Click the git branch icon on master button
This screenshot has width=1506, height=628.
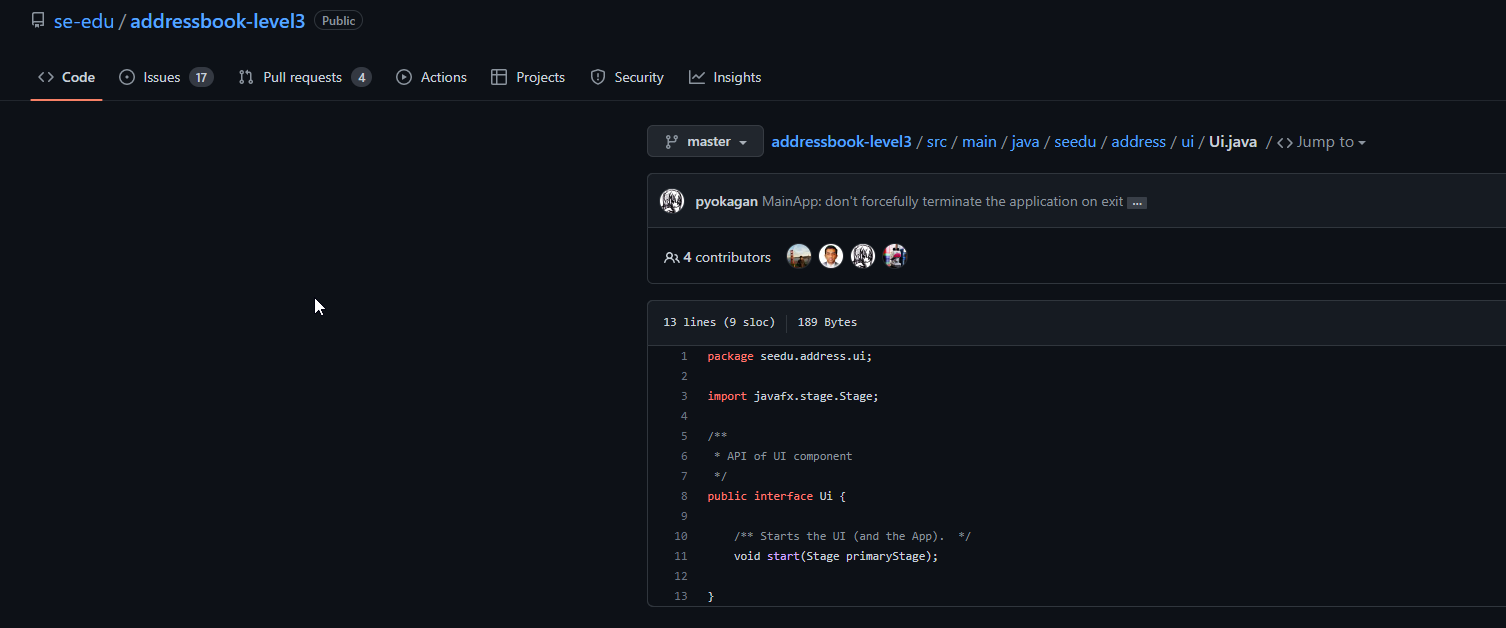coord(672,142)
